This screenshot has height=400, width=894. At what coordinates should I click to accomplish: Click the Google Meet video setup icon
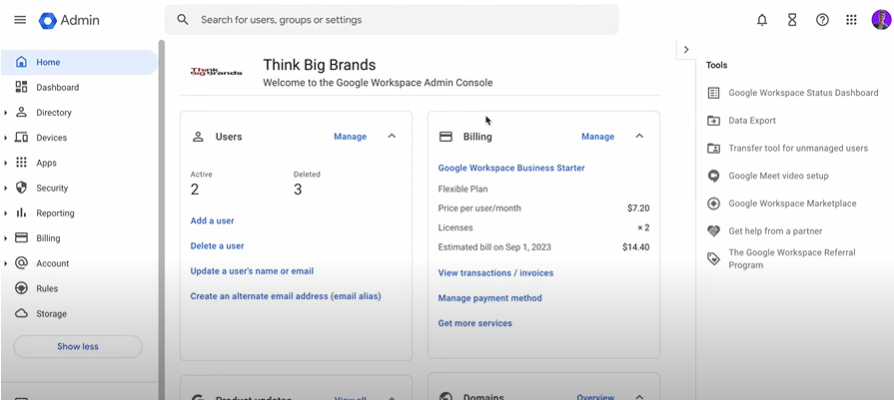(x=713, y=176)
